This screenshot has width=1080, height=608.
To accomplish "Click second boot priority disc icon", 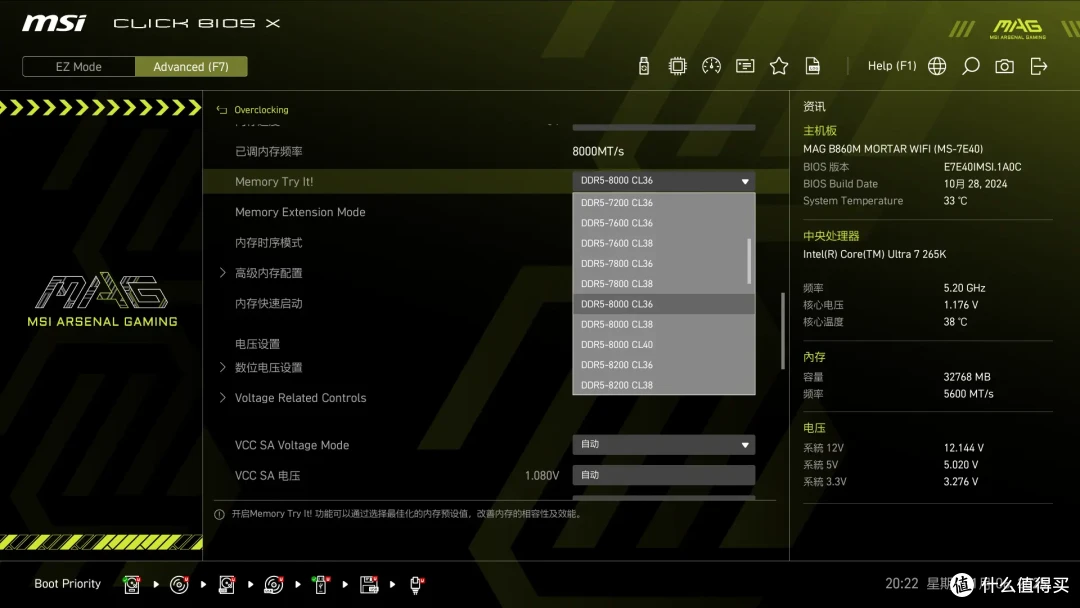I will 179,585.
